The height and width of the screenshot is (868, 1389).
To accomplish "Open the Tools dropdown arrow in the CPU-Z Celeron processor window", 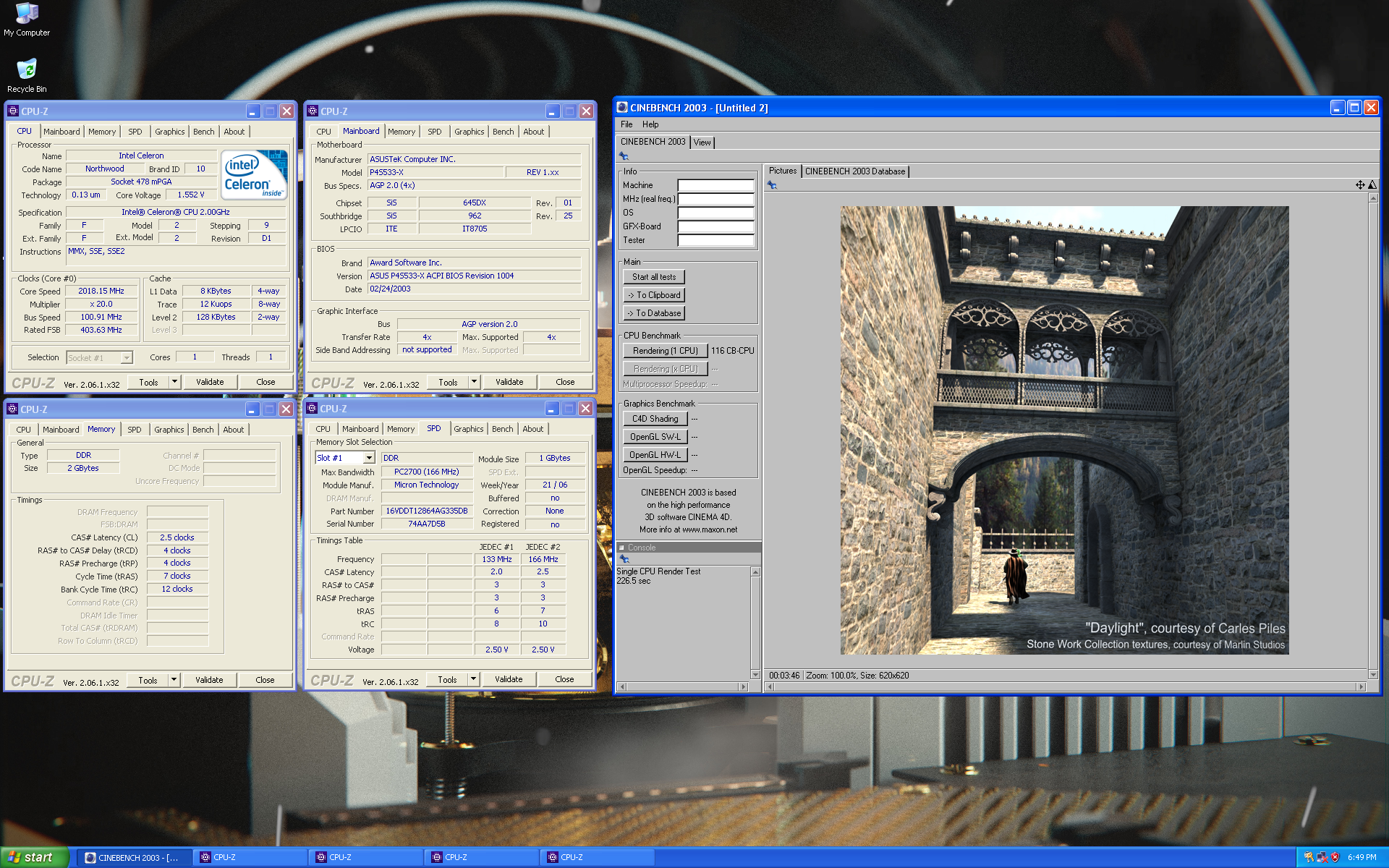I will (174, 382).
